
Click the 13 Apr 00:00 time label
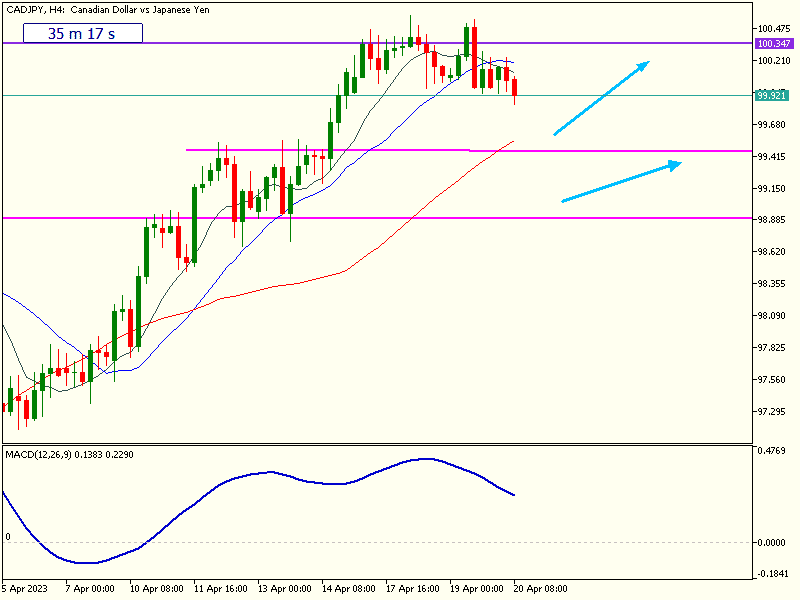pyautogui.click(x=285, y=588)
